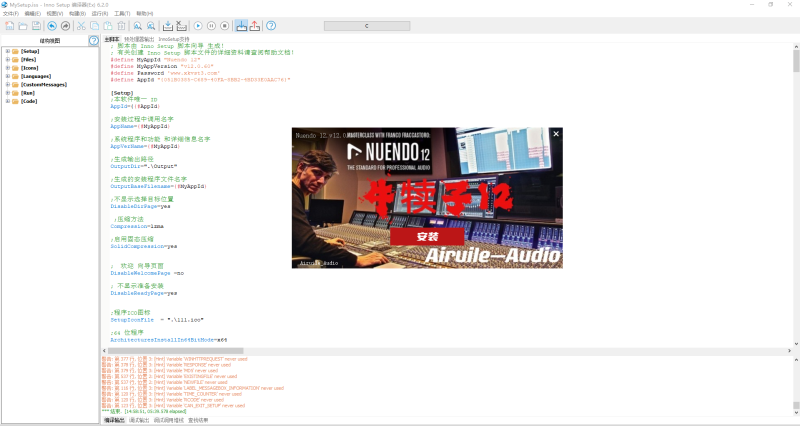This screenshot has width=800, height=426.
Task: Open the 运行(R) menu
Action: (x=99, y=13)
